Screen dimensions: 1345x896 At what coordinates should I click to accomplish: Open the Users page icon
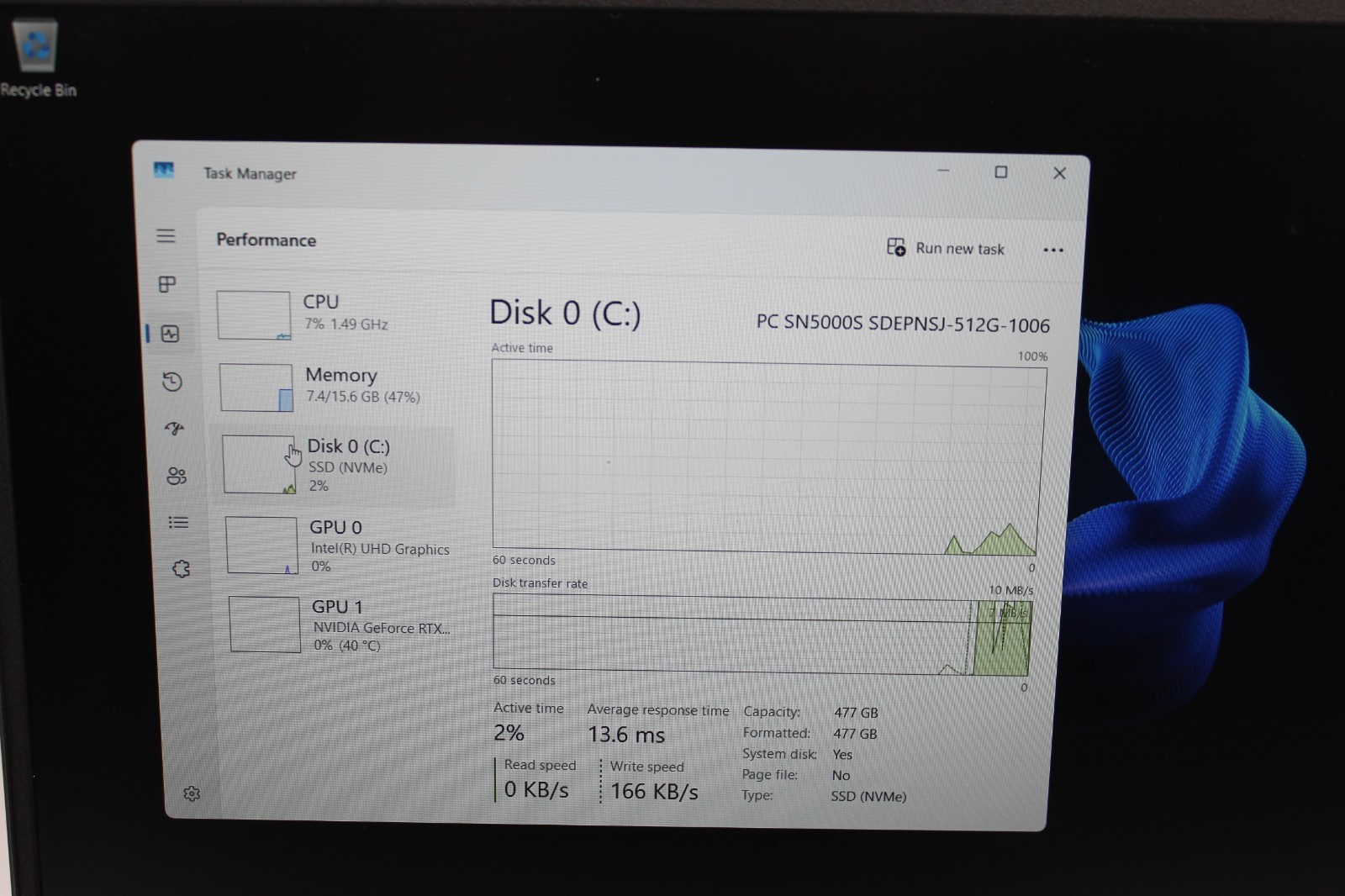tap(177, 476)
